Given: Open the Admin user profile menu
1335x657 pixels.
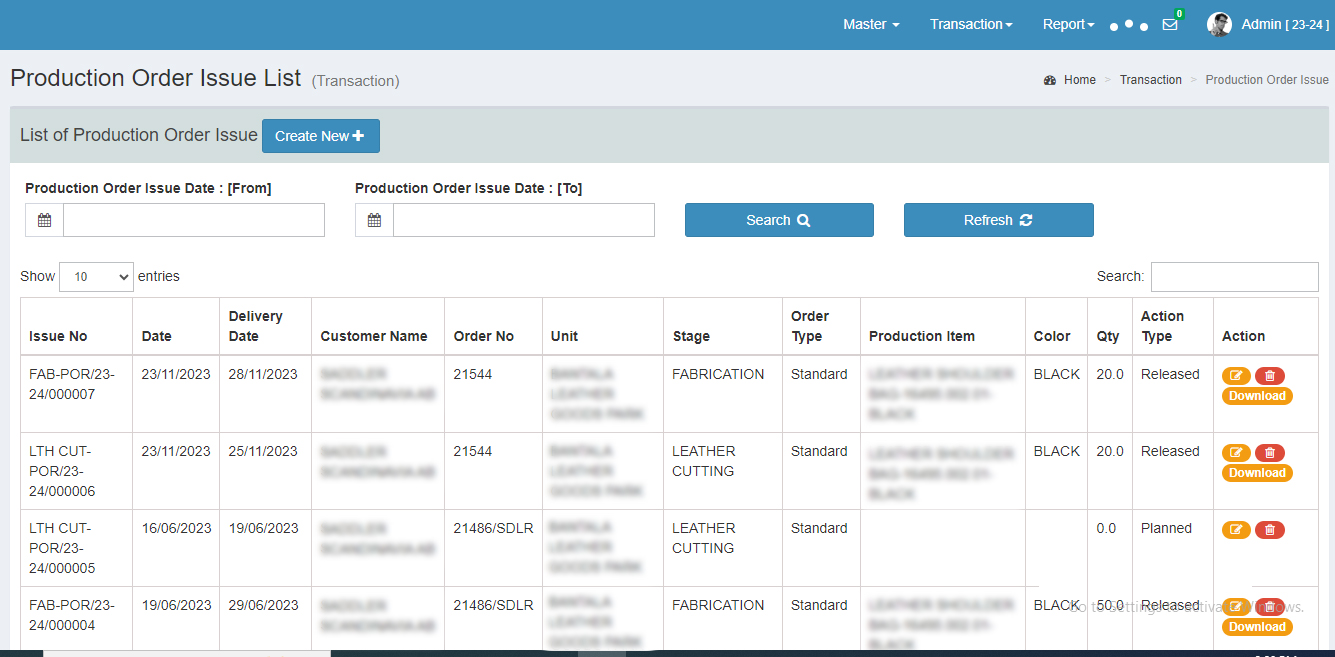Looking at the screenshot, I should coord(1268,24).
